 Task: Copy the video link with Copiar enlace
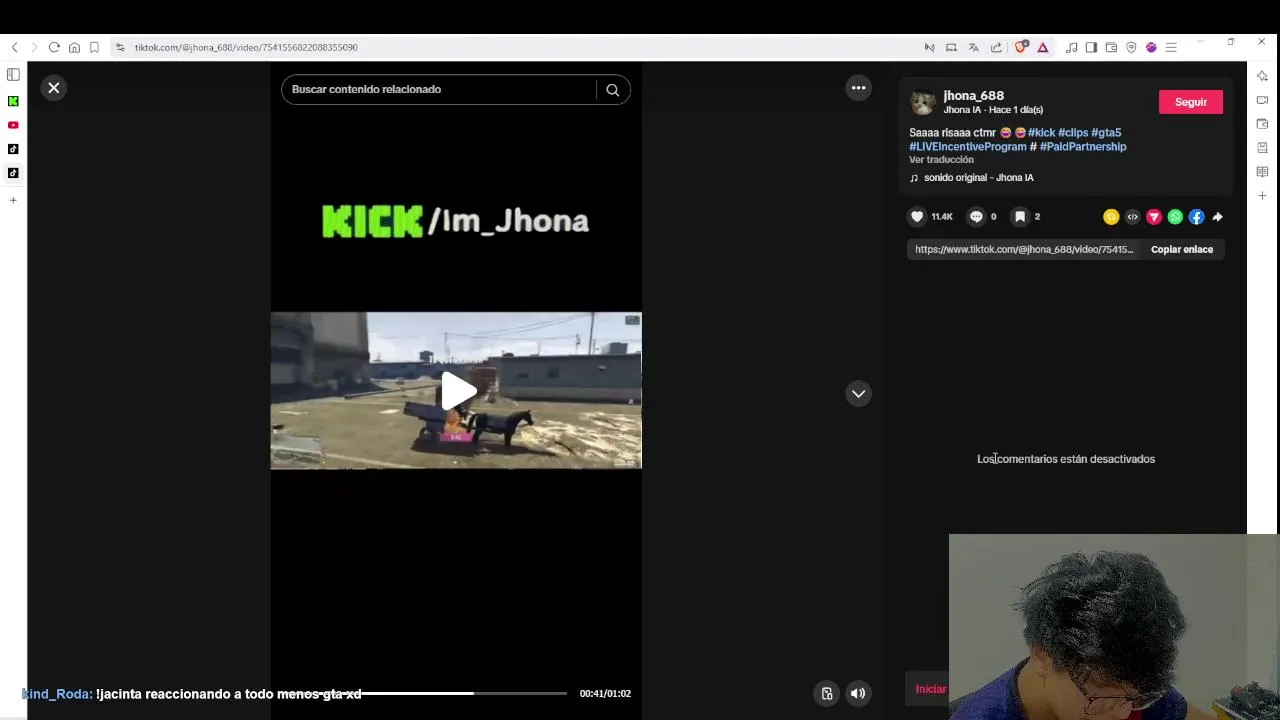point(1182,249)
